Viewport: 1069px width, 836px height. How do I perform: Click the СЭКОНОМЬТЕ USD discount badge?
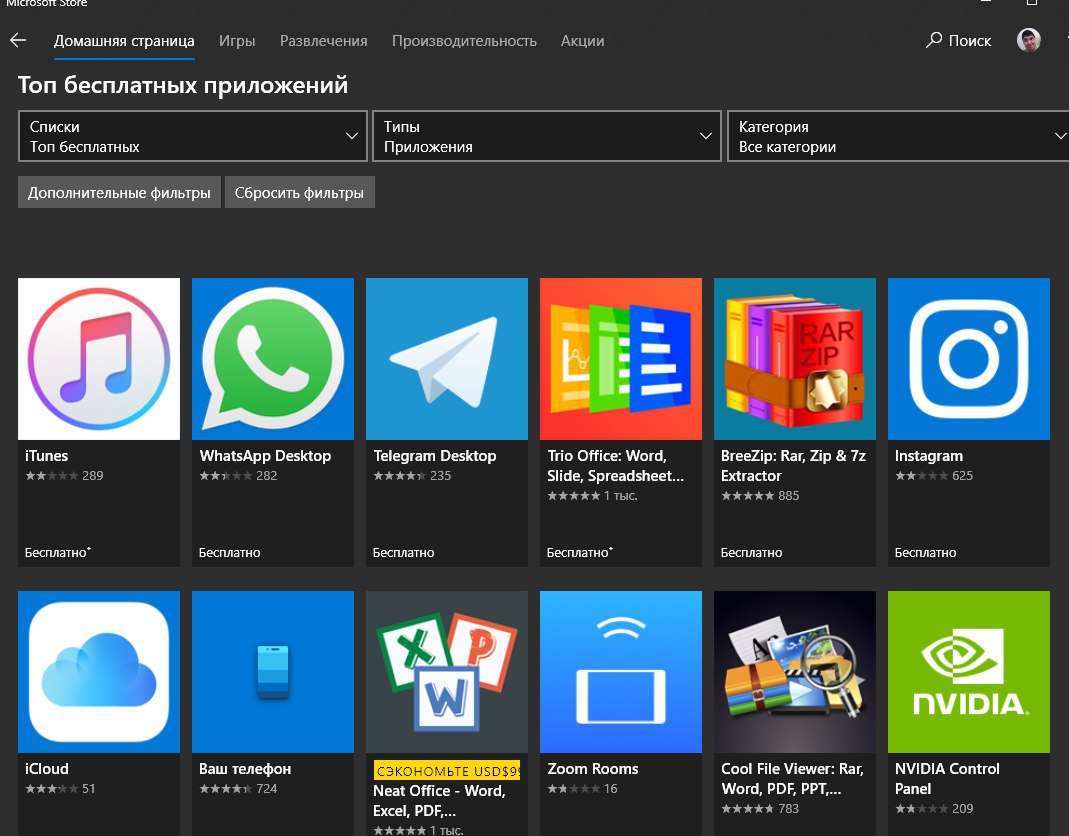pyautogui.click(x=447, y=771)
